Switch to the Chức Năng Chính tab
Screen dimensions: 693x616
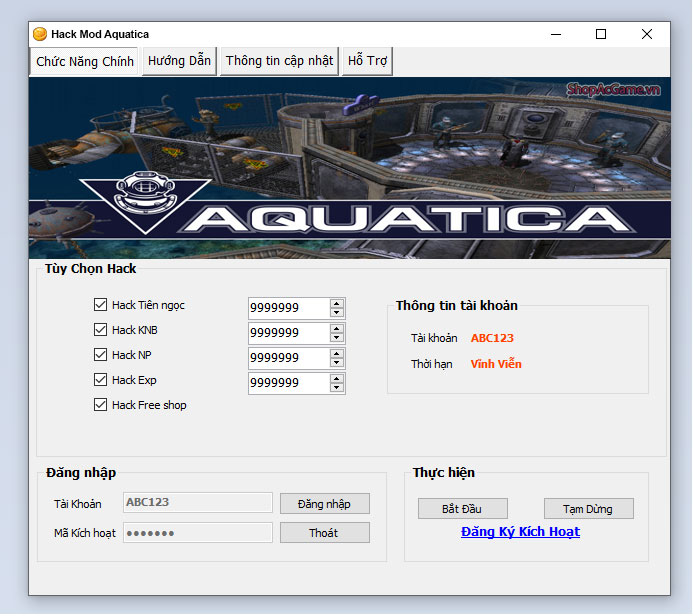[x=84, y=61]
